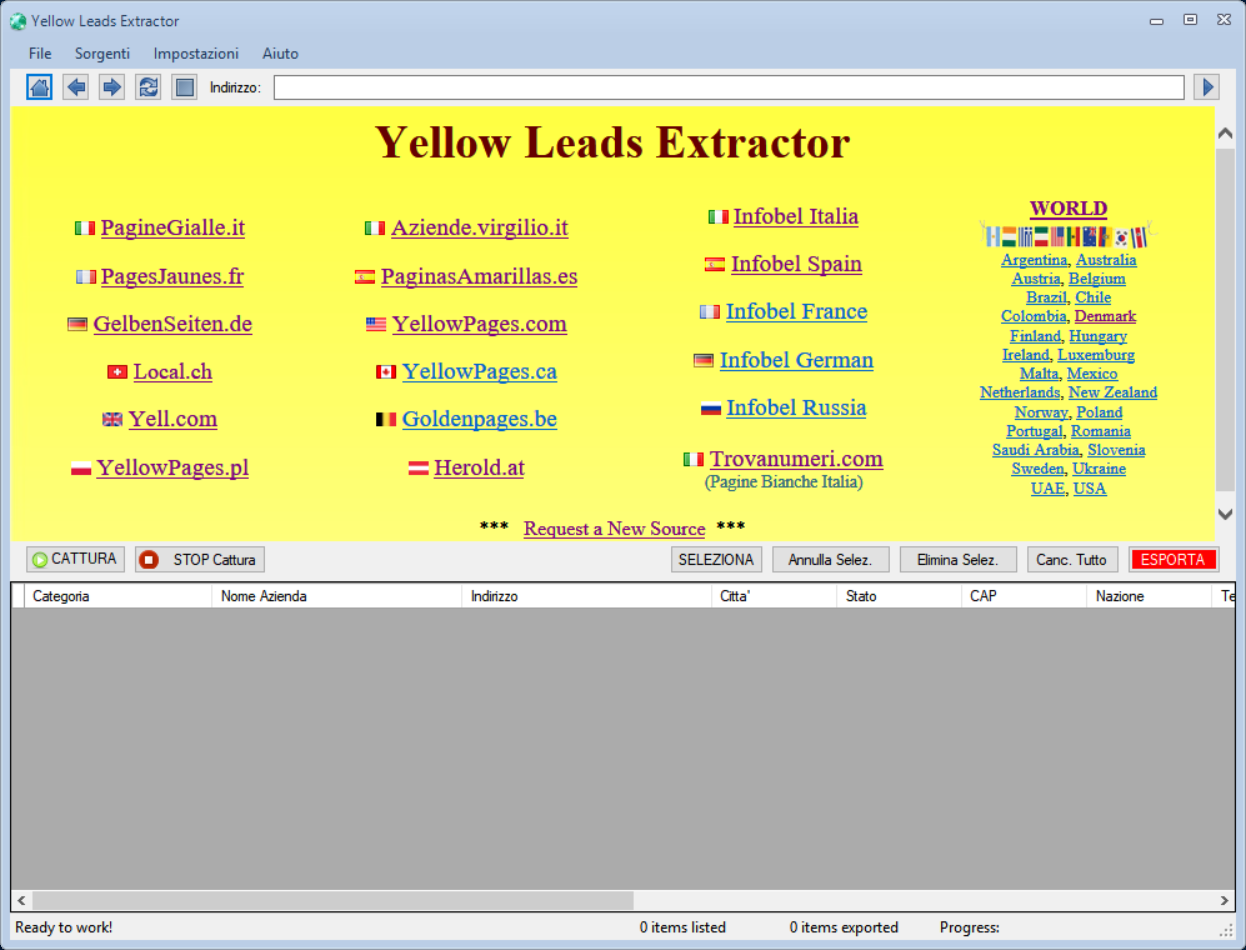Viewport: 1246px width, 950px height.
Task: Click into the Indirizzo address field
Action: click(x=729, y=87)
